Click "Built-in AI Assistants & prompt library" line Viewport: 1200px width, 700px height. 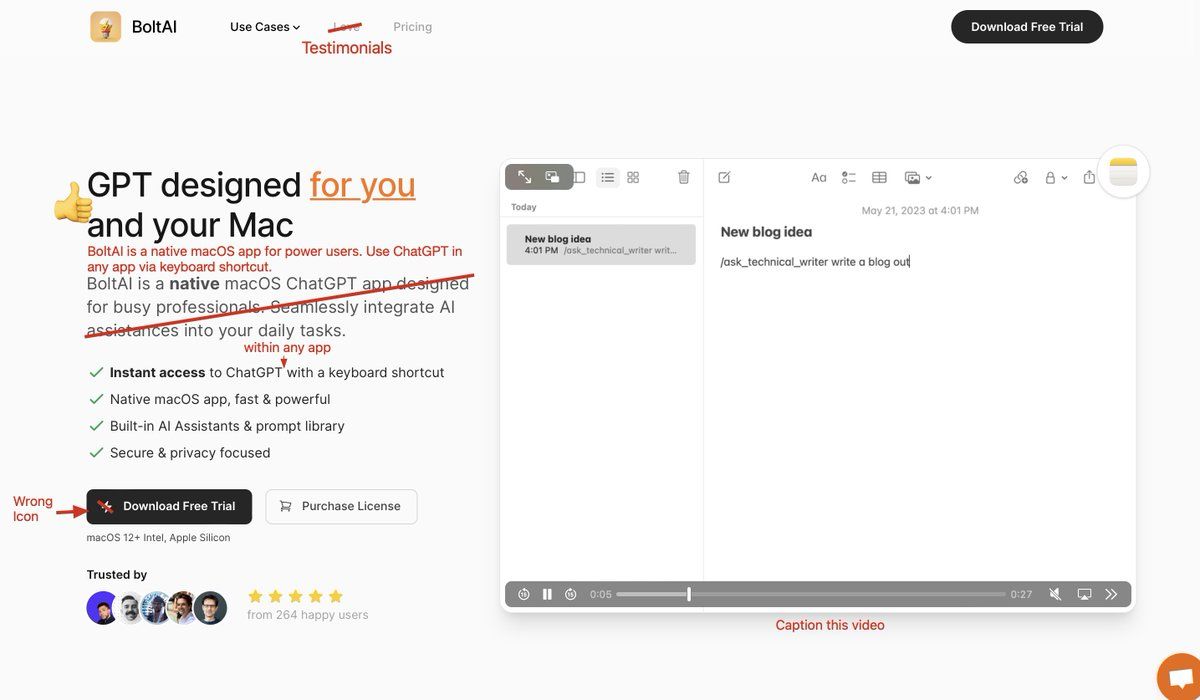227,426
